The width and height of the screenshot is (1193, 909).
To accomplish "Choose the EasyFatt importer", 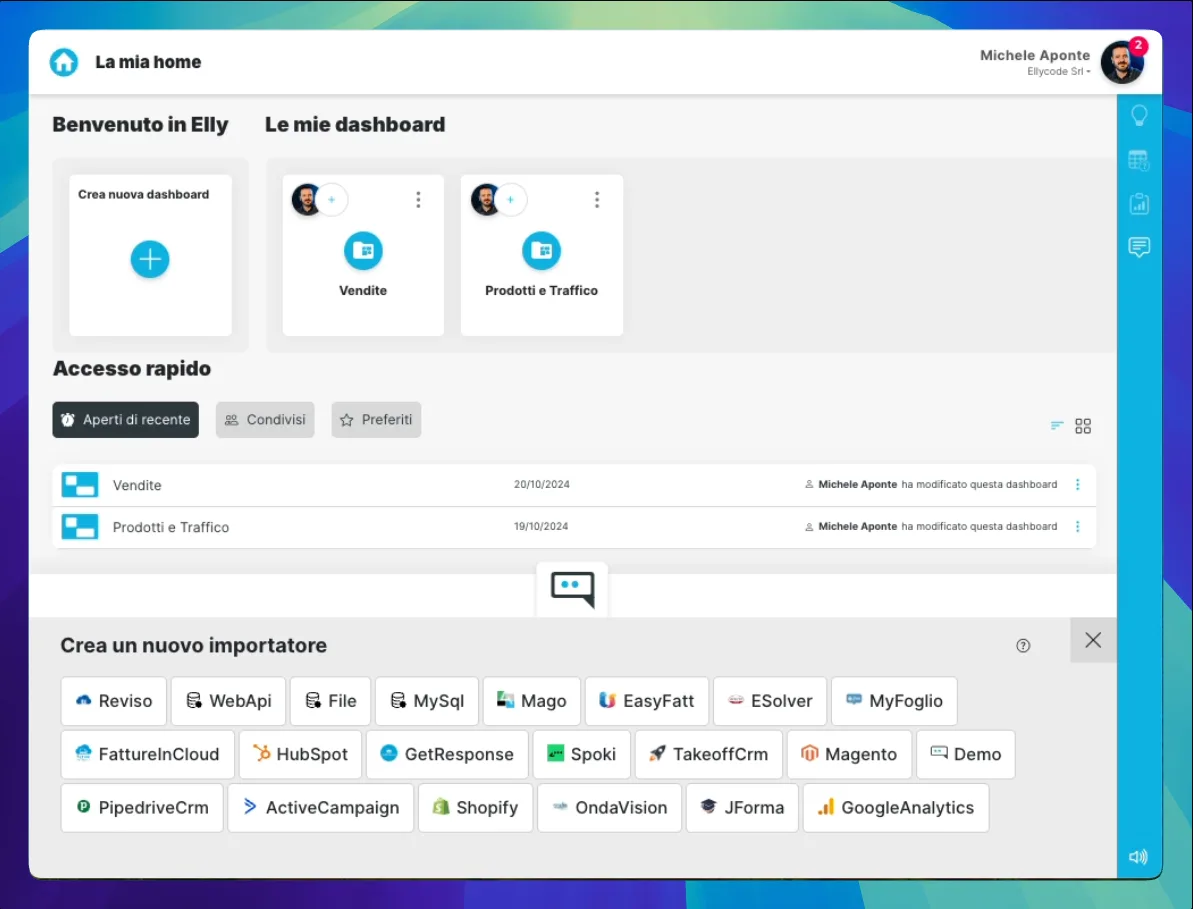I will click(x=647, y=701).
